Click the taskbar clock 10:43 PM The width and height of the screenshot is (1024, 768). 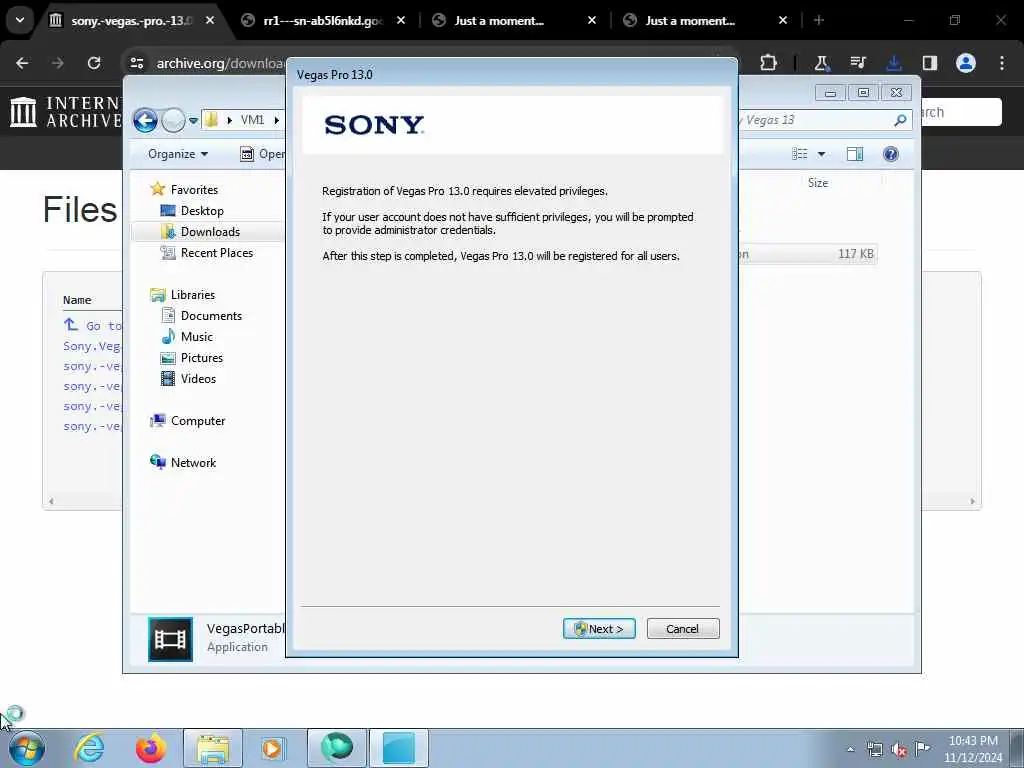pyautogui.click(x=973, y=741)
